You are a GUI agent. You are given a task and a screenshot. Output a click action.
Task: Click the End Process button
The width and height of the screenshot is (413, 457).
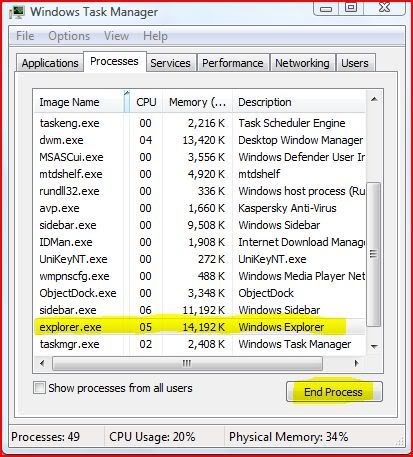click(x=334, y=392)
